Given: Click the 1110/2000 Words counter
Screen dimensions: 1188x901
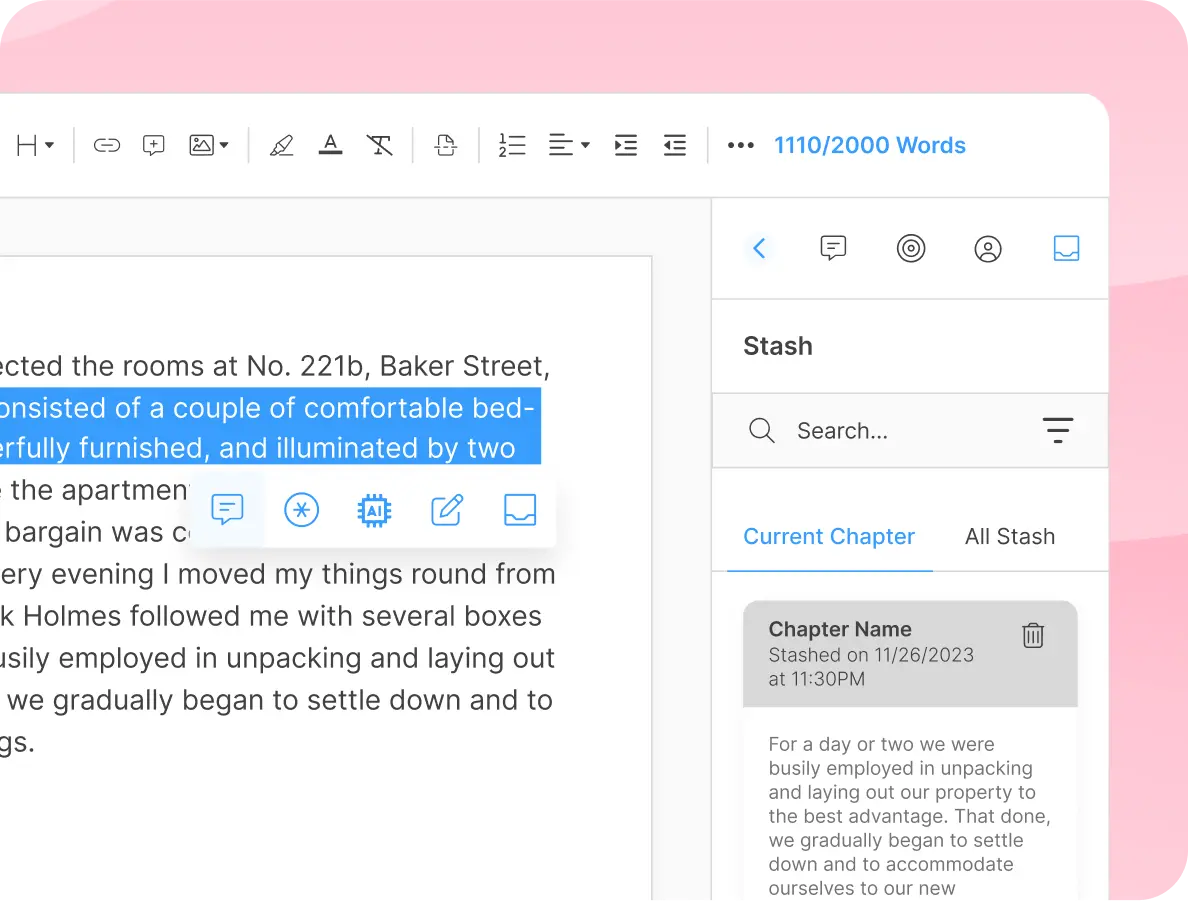Looking at the screenshot, I should pos(869,146).
